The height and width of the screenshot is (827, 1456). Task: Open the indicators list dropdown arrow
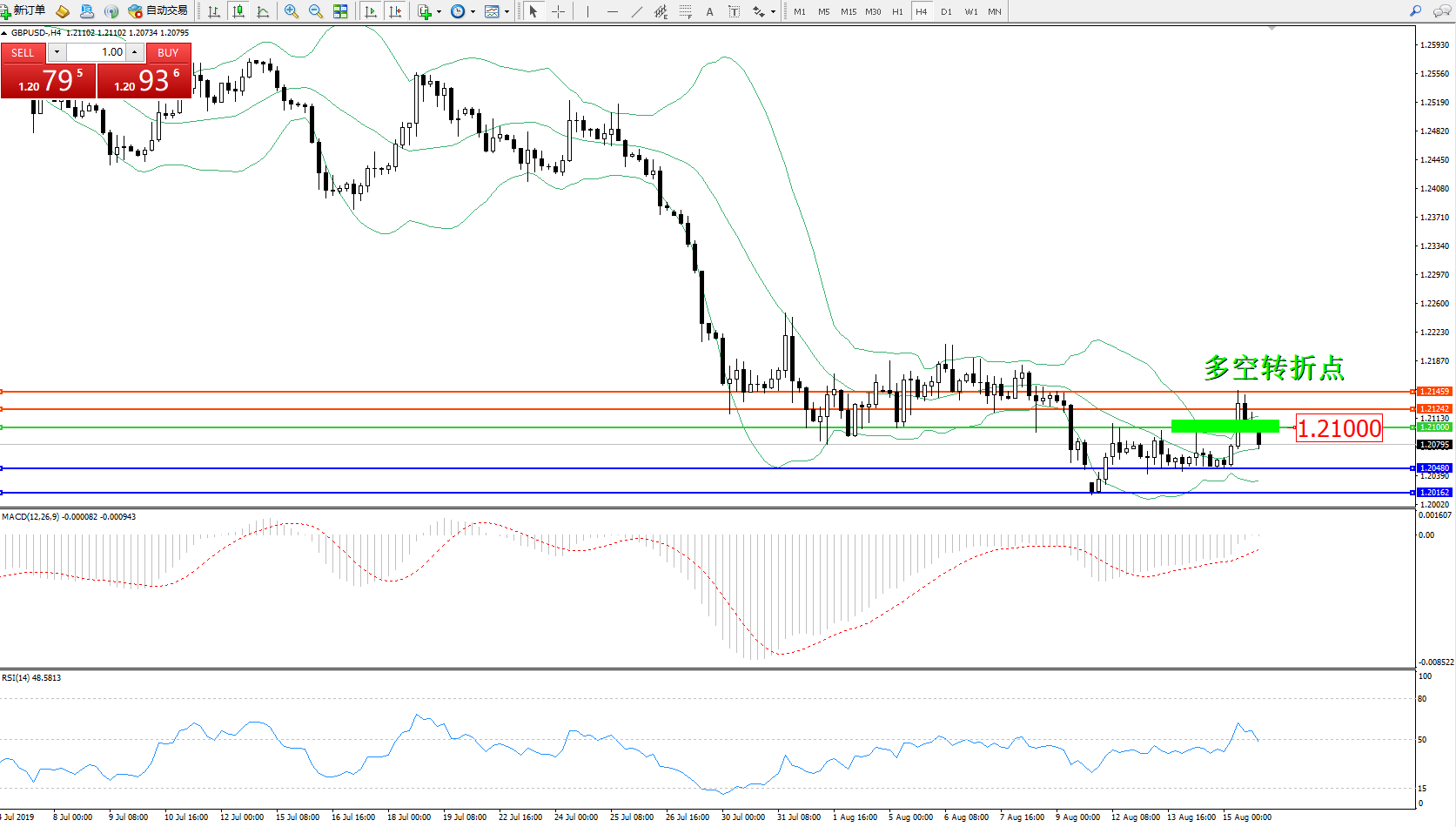[439, 12]
